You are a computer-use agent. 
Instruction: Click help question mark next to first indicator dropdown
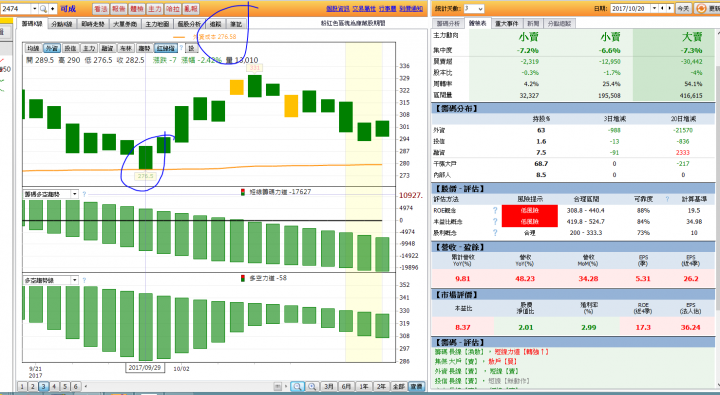84,194
